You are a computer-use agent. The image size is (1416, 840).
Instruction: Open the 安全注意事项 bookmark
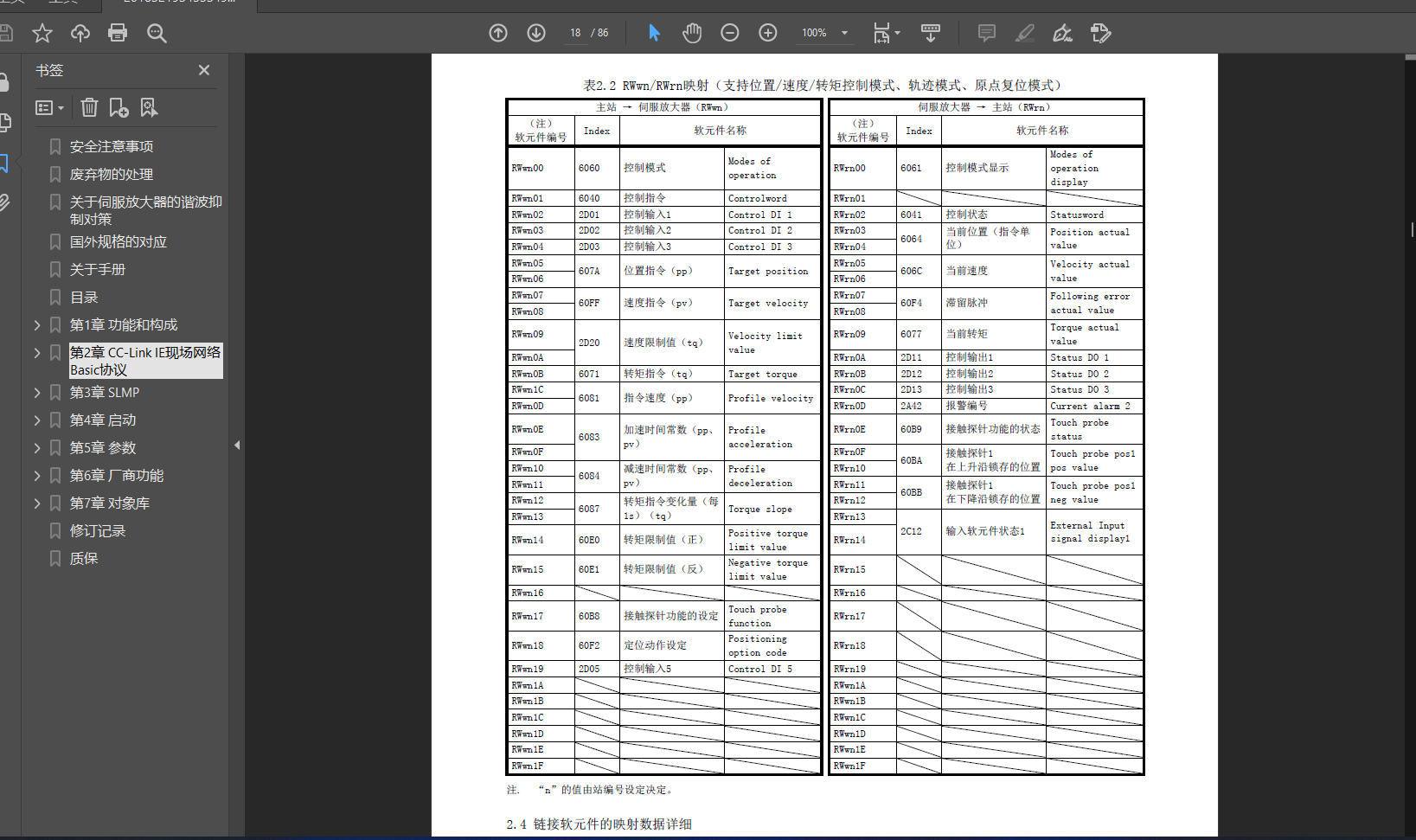pyautogui.click(x=112, y=147)
